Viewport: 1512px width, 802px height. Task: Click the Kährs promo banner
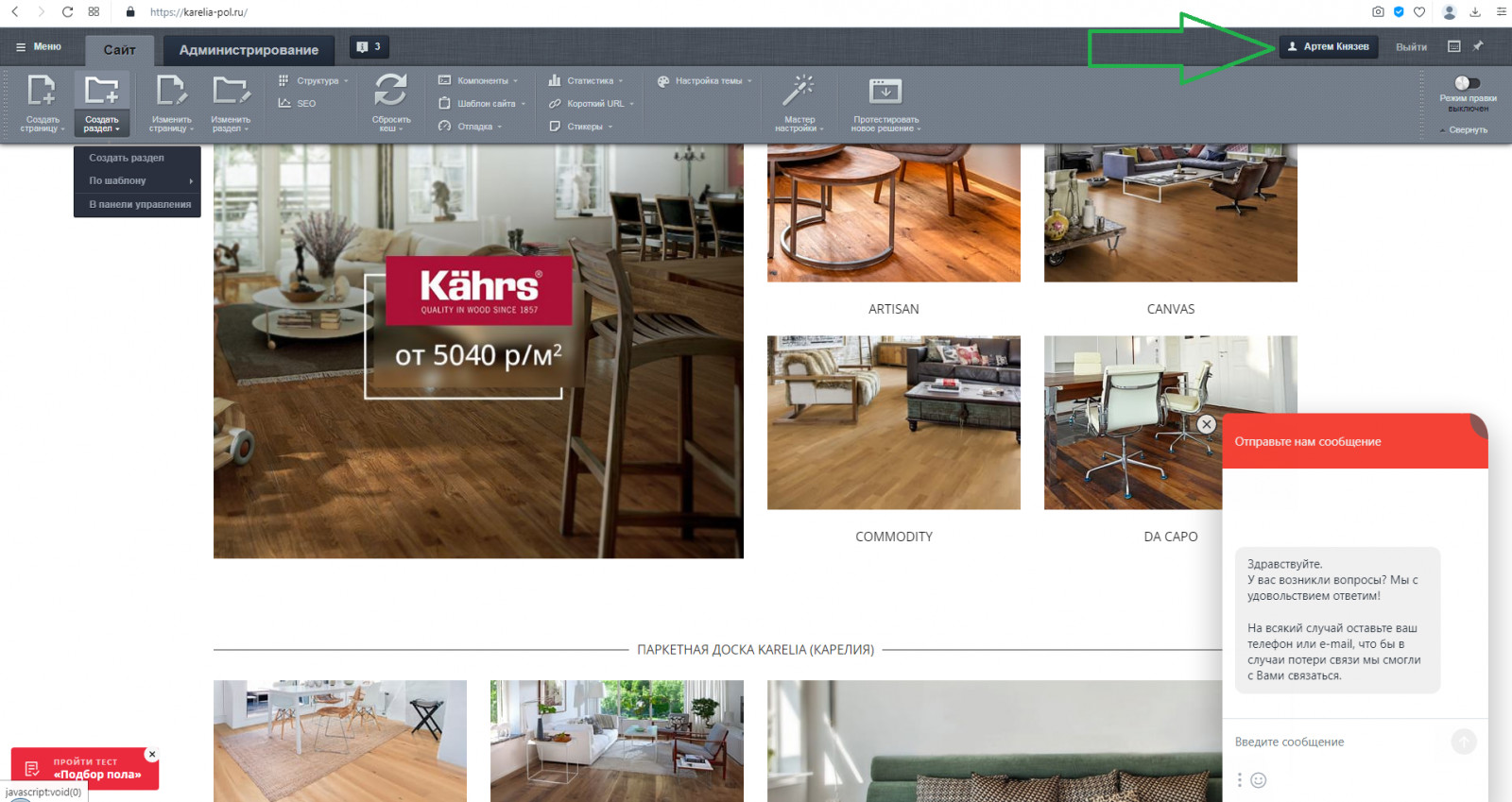(x=478, y=350)
